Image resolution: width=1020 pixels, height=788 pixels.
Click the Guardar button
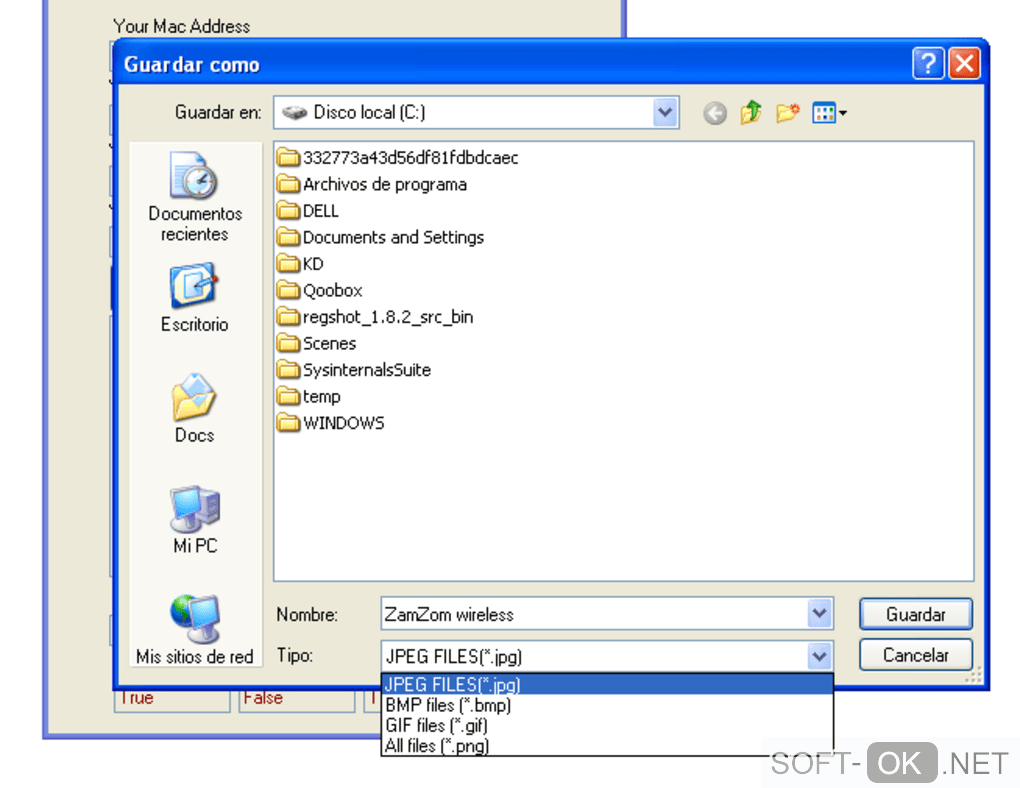[x=915, y=614]
